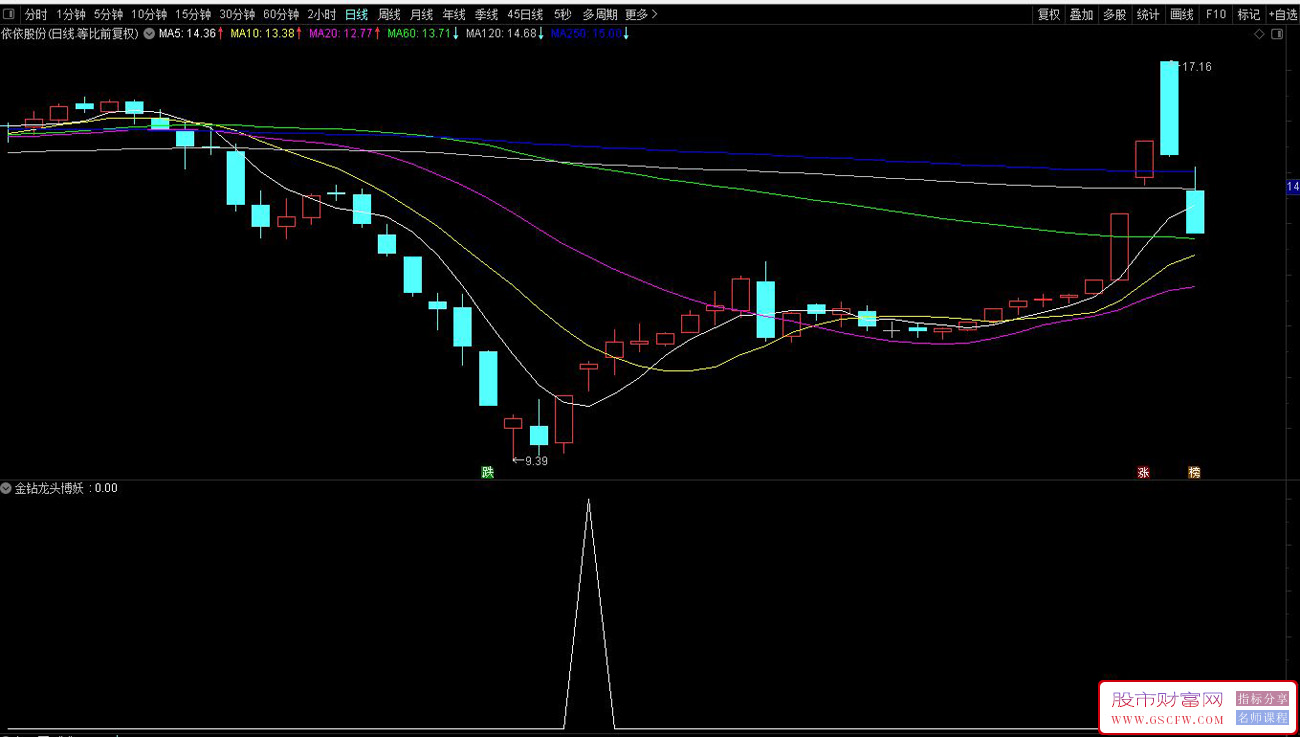Image resolution: width=1300 pixels, height=737 pixels.
Task: Open 指标分享 link in the banner
Action: [1263, 698]
